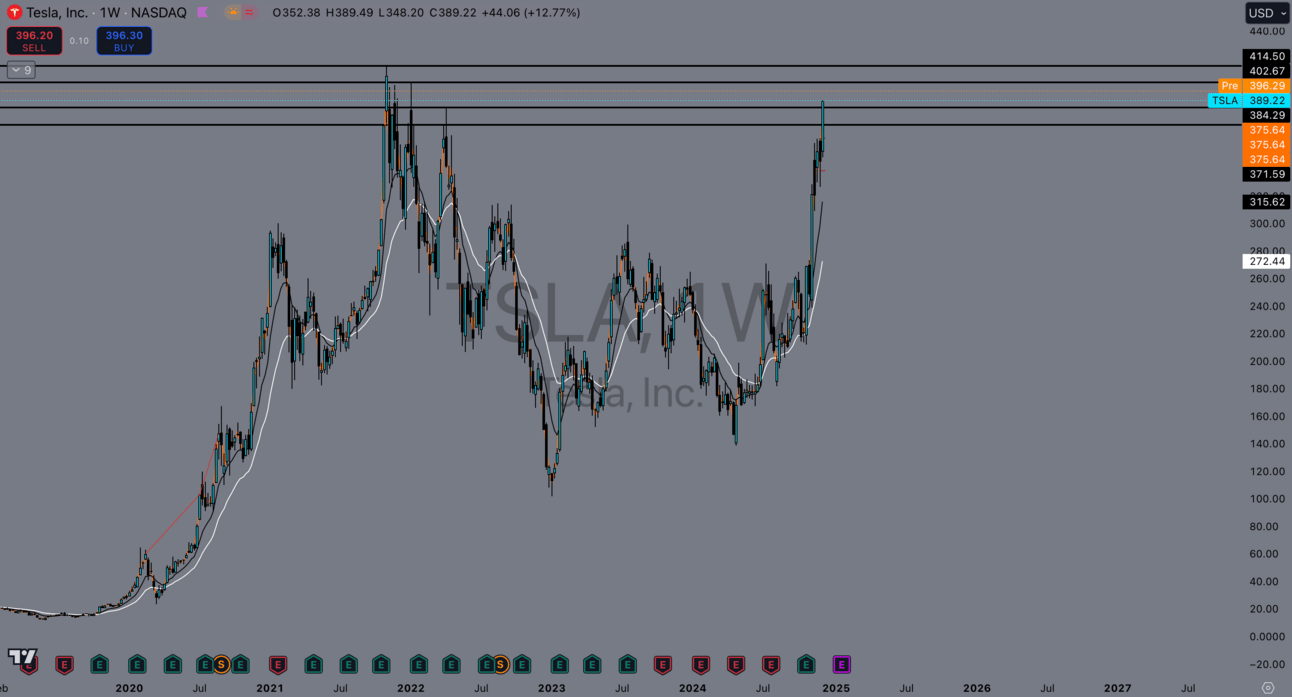Click the Tesla logo icon beside symbol name
The height and width of the screenshot is (697, 1292).
click(14, 13)
